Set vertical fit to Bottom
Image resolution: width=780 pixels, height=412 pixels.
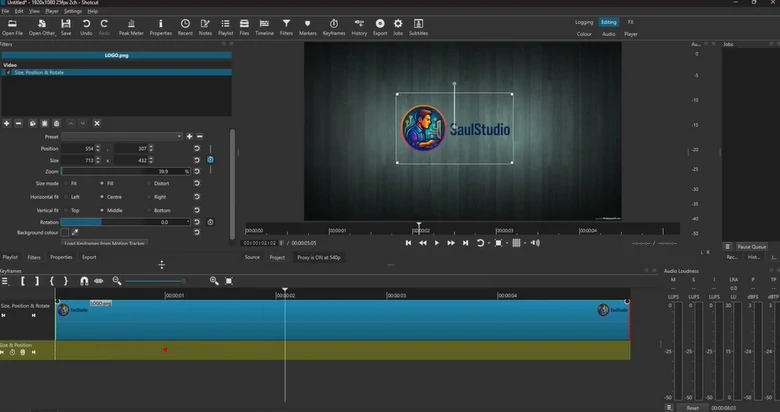[x=149, y=210]
